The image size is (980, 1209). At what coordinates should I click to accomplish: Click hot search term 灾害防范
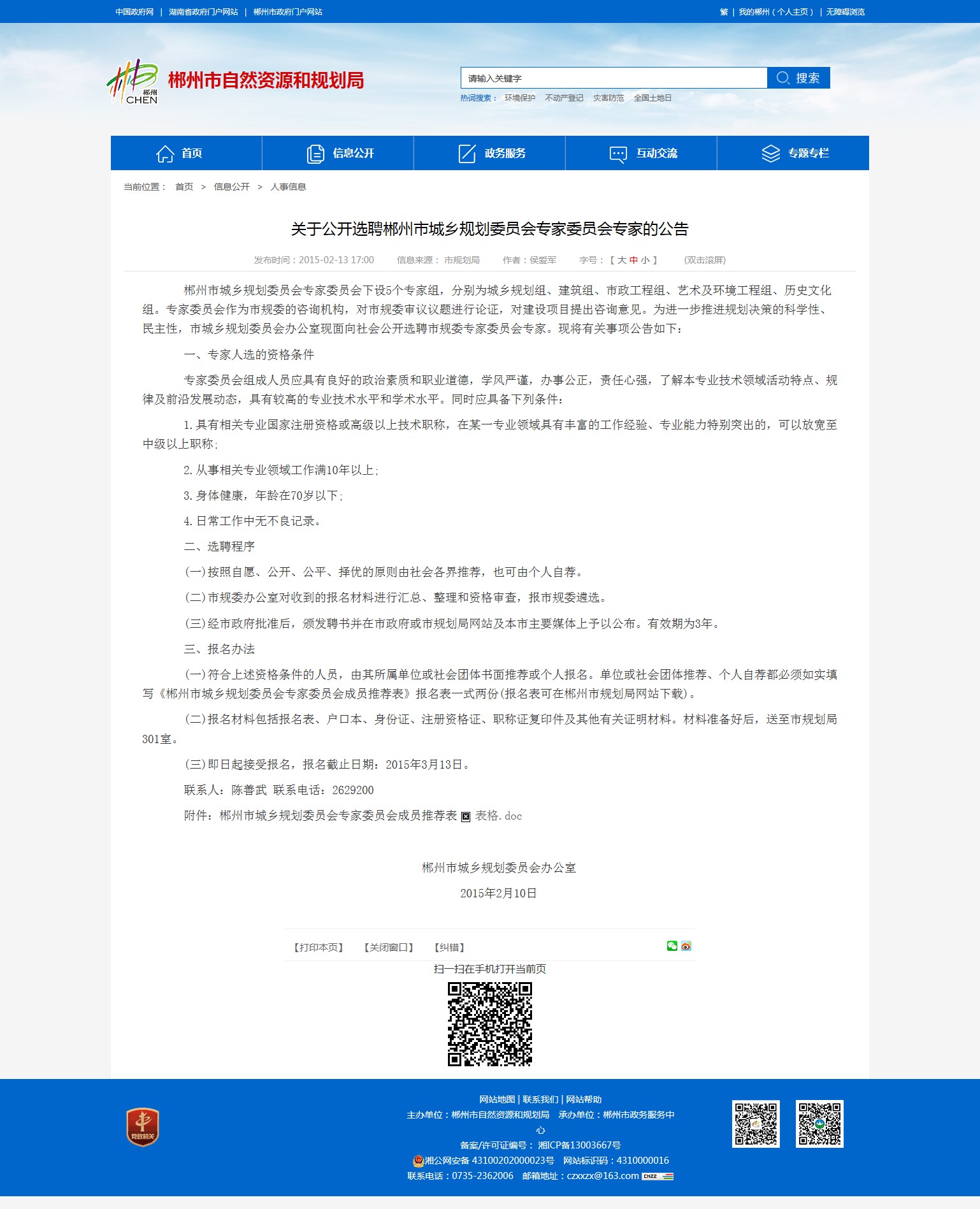[609, 98]
